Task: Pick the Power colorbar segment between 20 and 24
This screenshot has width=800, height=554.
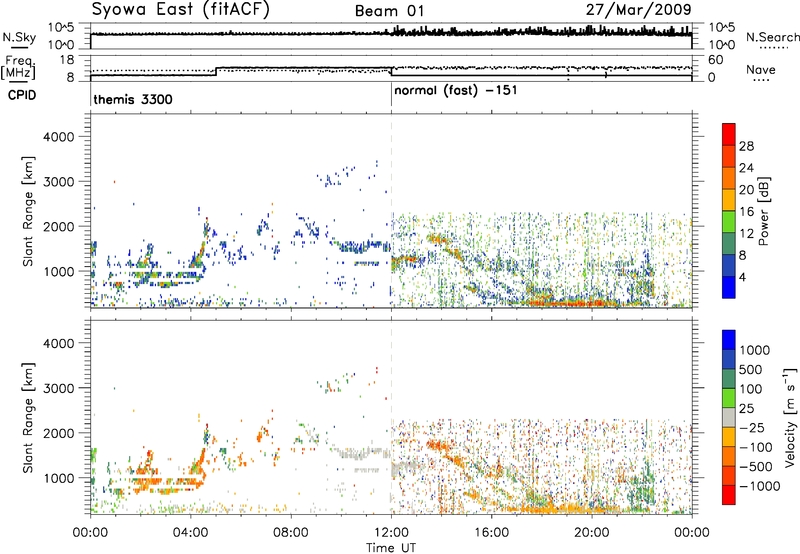Action: [x=729, y=178]
